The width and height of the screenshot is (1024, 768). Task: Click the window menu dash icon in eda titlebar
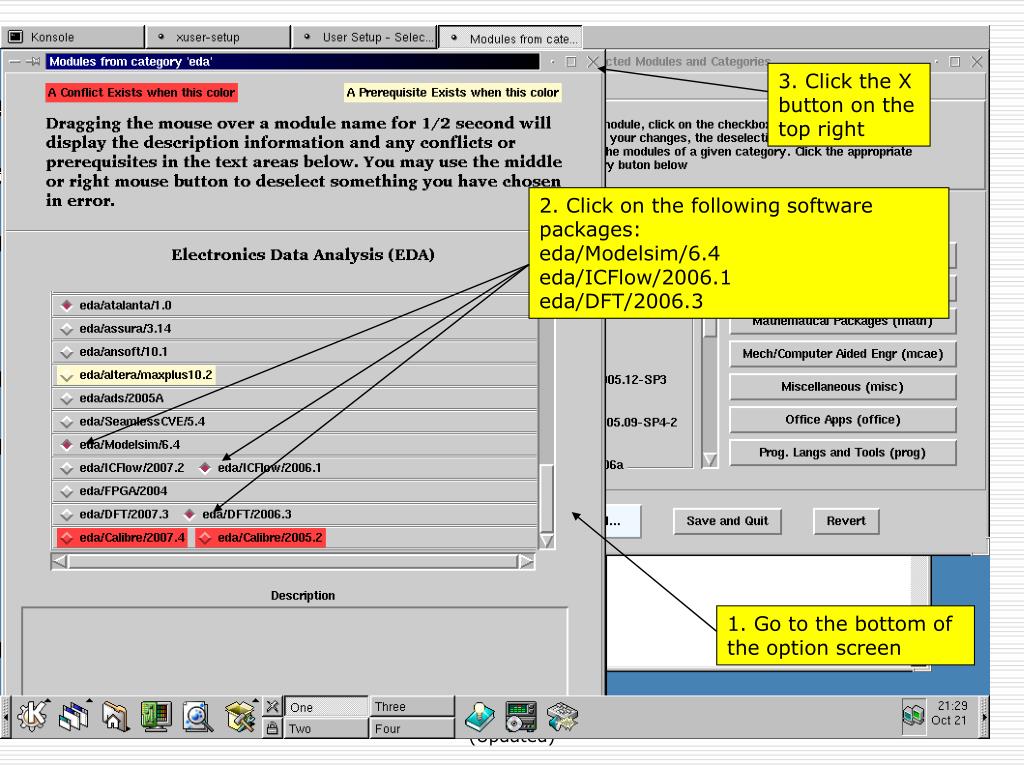14,62
